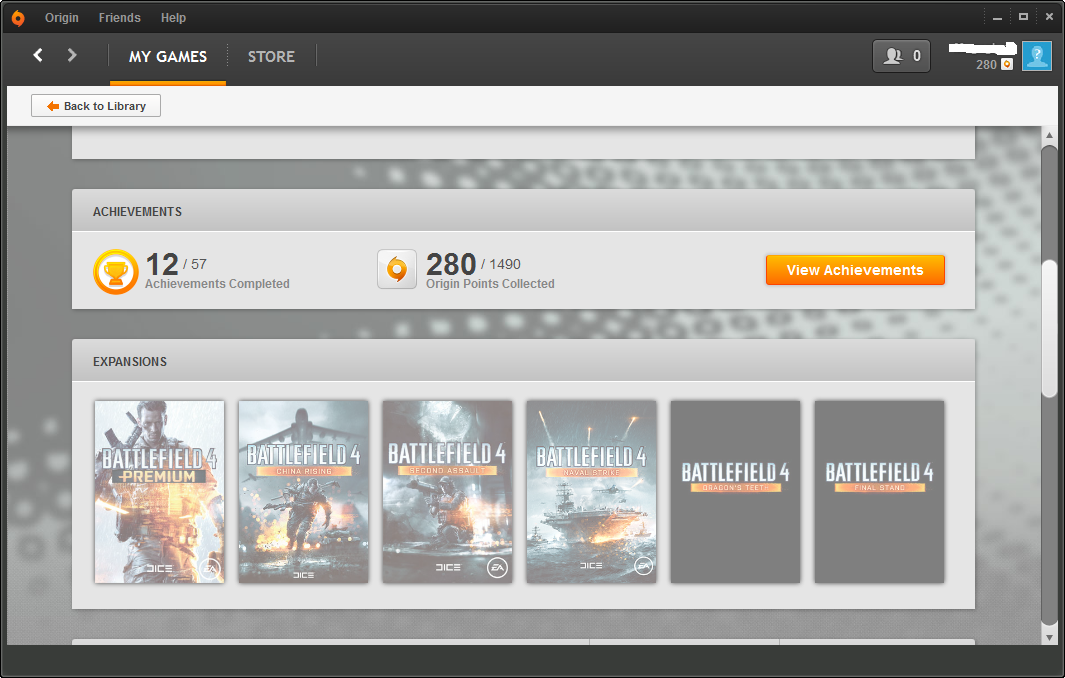Click the 280 points value in the header

[986, 65]
